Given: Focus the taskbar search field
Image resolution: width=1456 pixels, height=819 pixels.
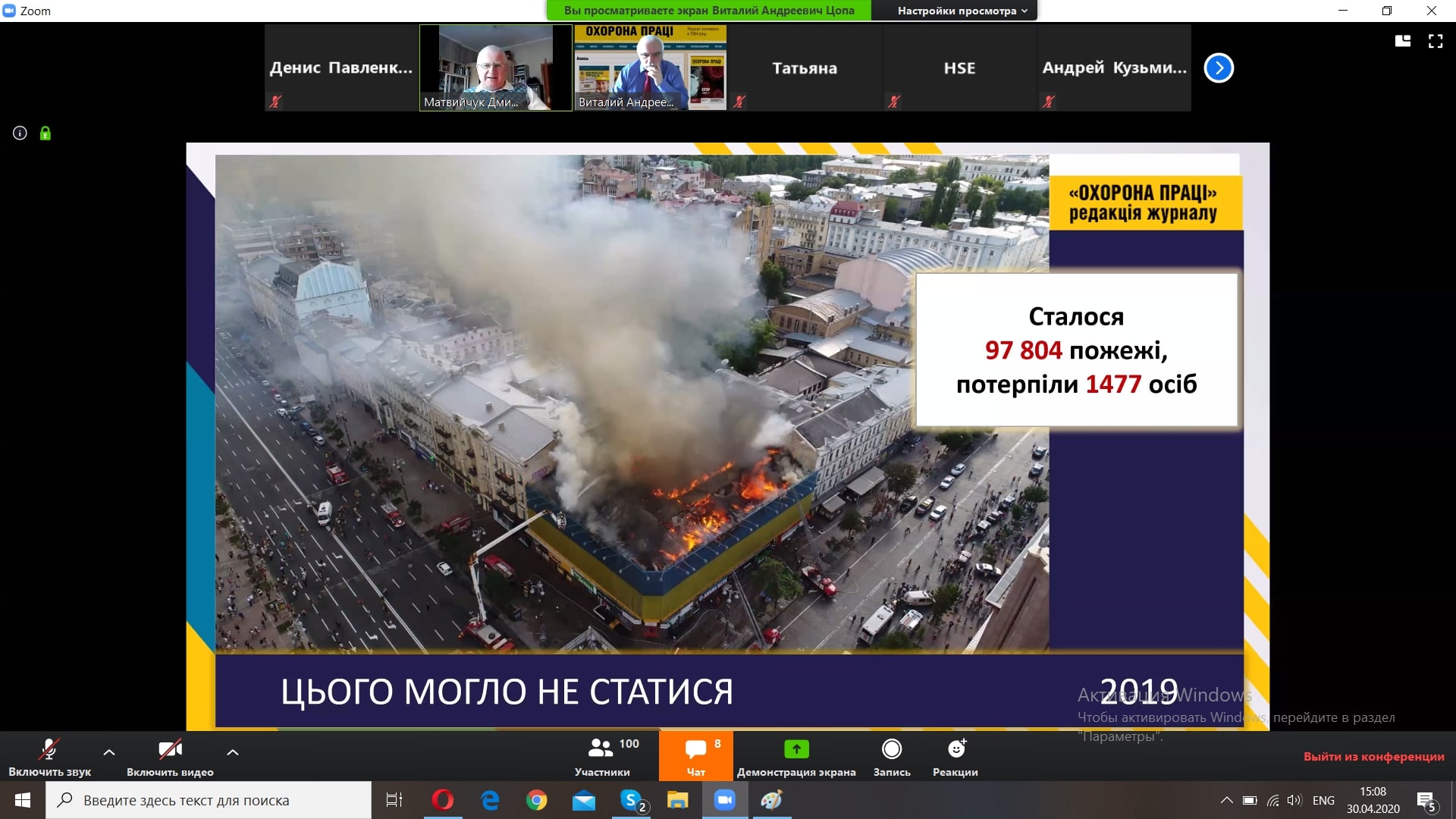Looking at the screenshot, I should 209,800.
